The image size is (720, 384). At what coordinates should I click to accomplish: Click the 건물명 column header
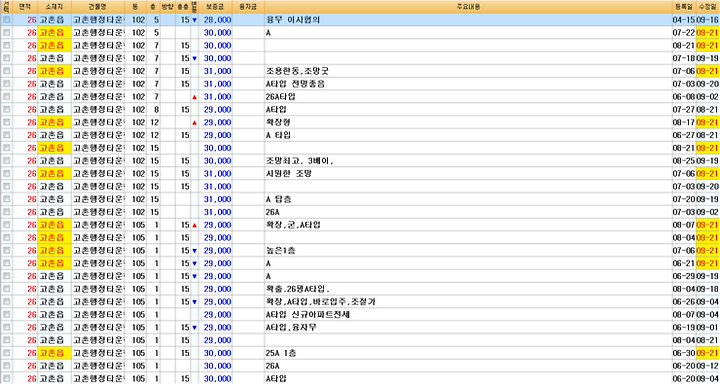tap(99, 7)
